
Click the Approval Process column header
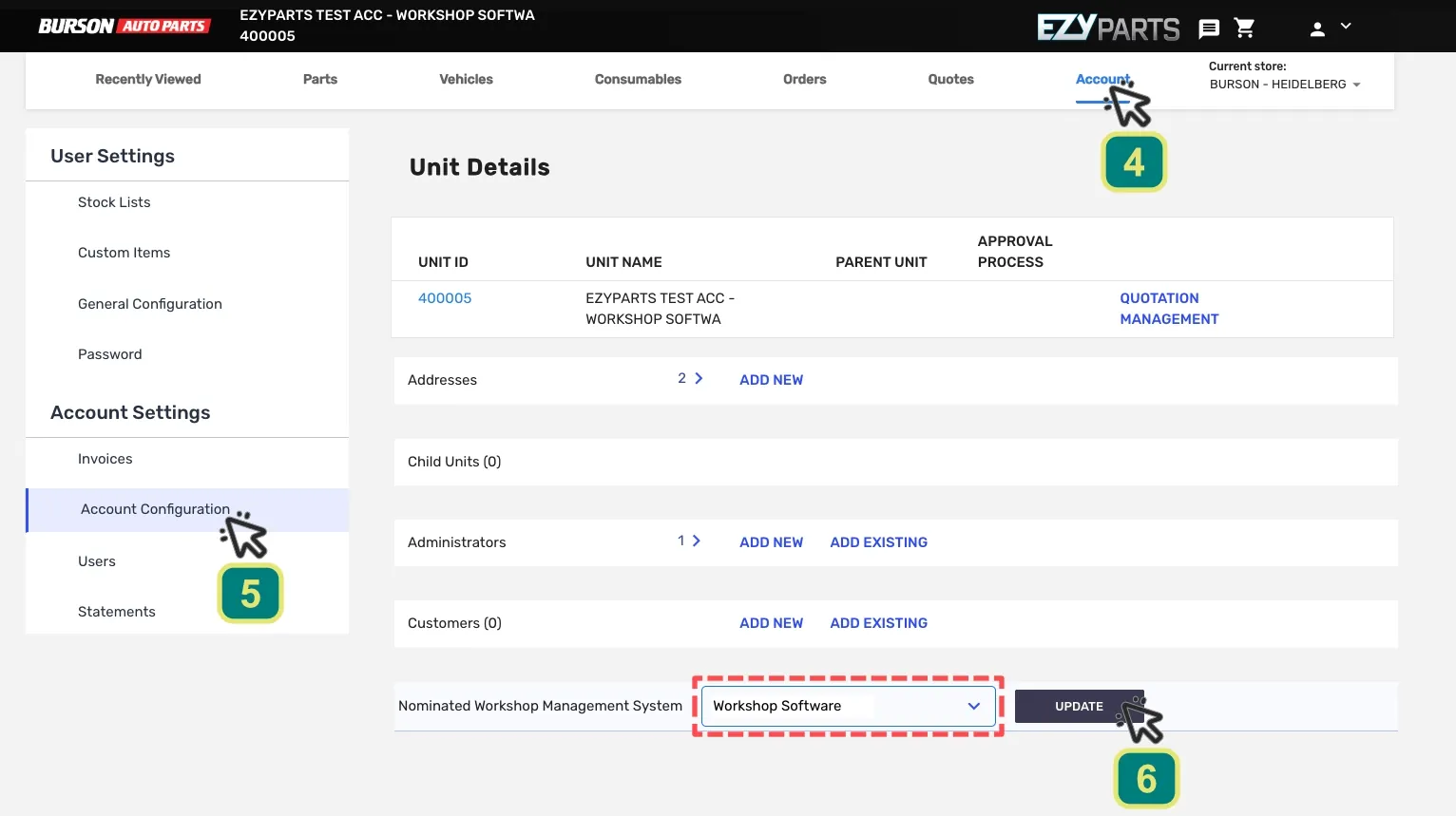[x=1015, y=252]
